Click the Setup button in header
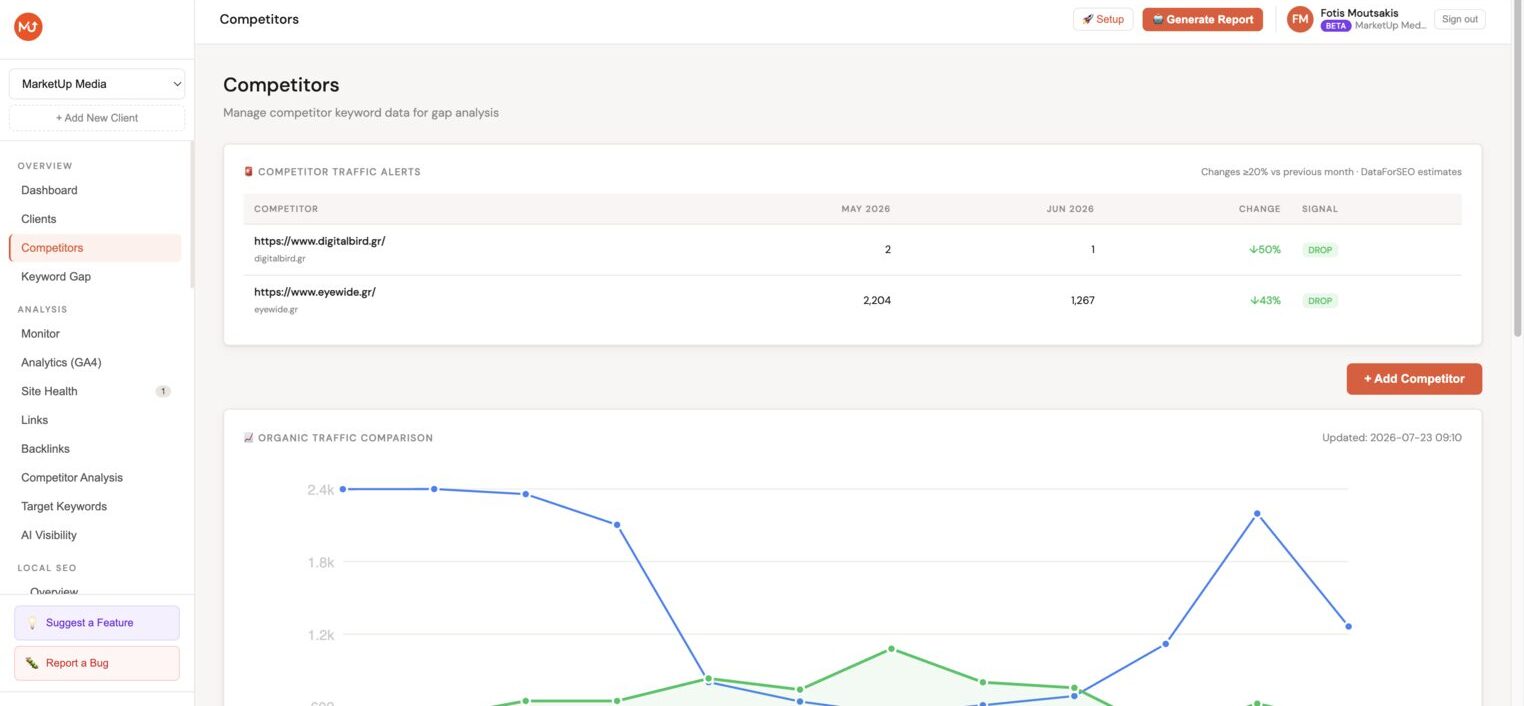 click(x=1103, y=19)
